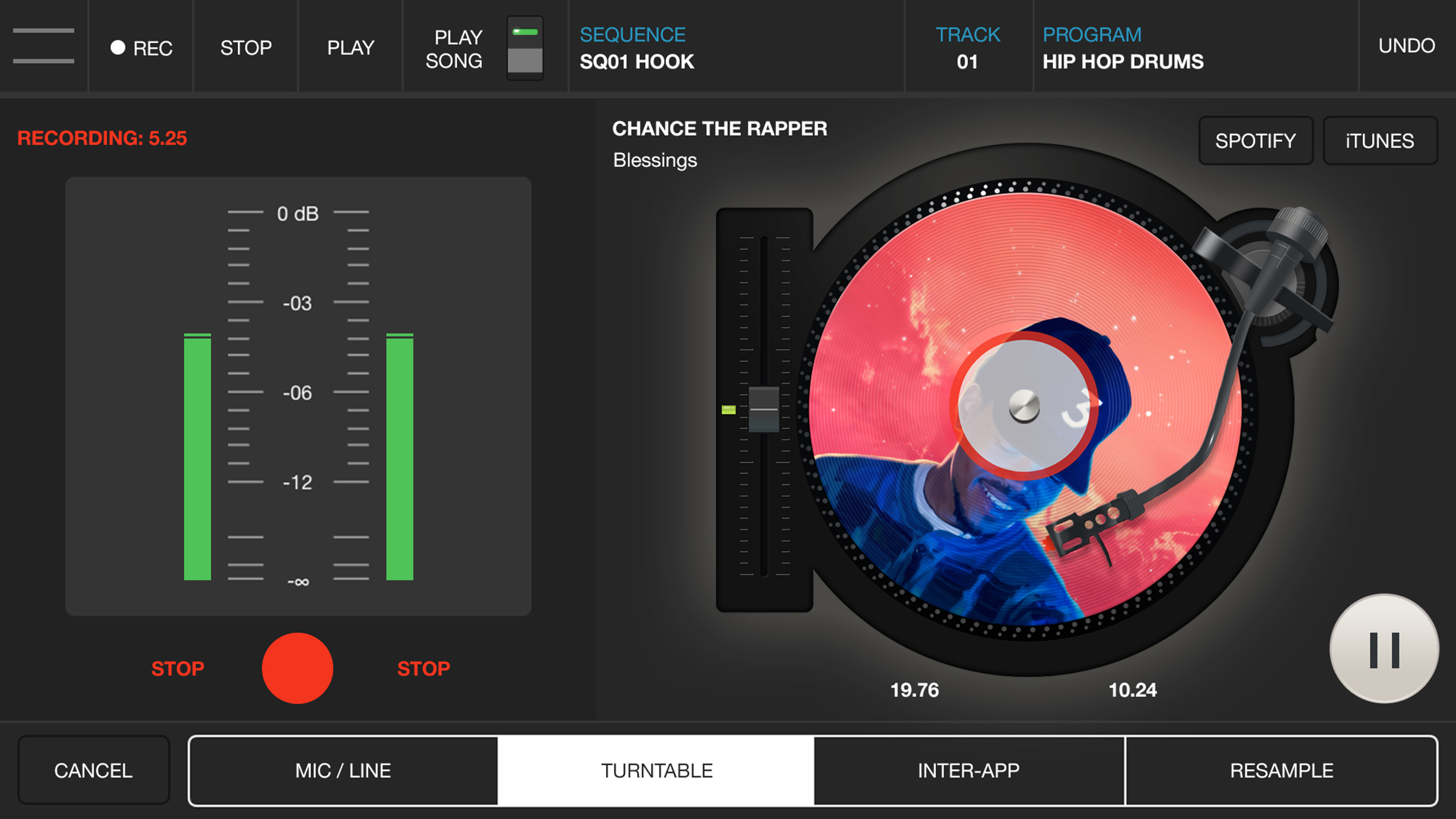This screenshot has height=819, width=1456.
Task: Open the hamburger menu icon
Action: pos(44,46)
